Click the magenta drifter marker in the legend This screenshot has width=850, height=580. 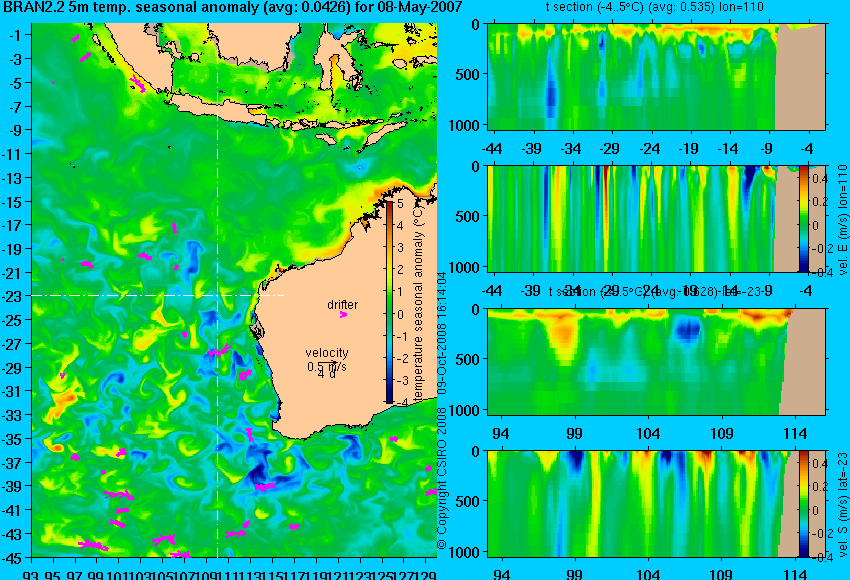point(343,314)
